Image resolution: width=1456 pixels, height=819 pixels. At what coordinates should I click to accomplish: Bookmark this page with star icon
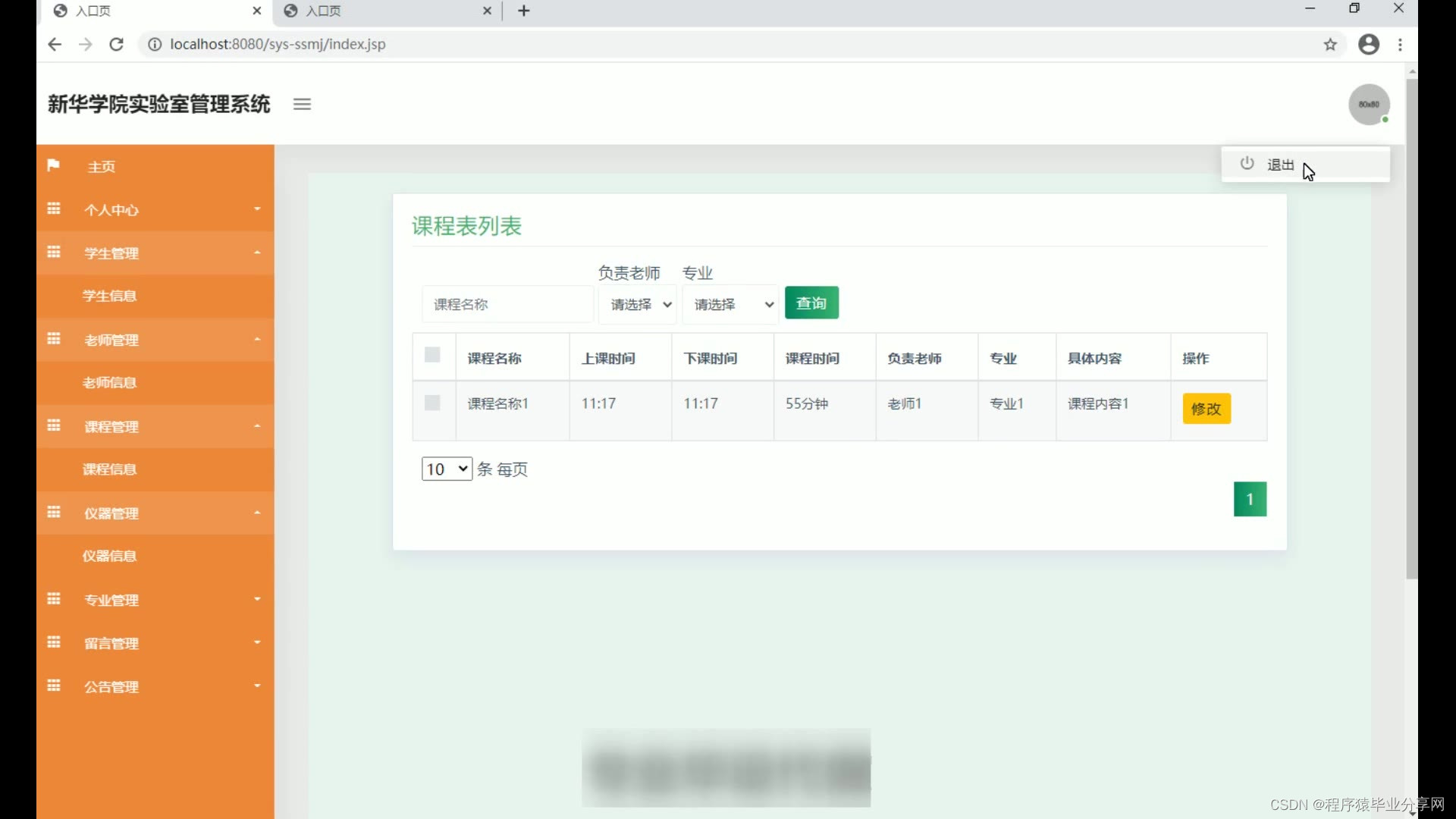(x=1330, y=45)
